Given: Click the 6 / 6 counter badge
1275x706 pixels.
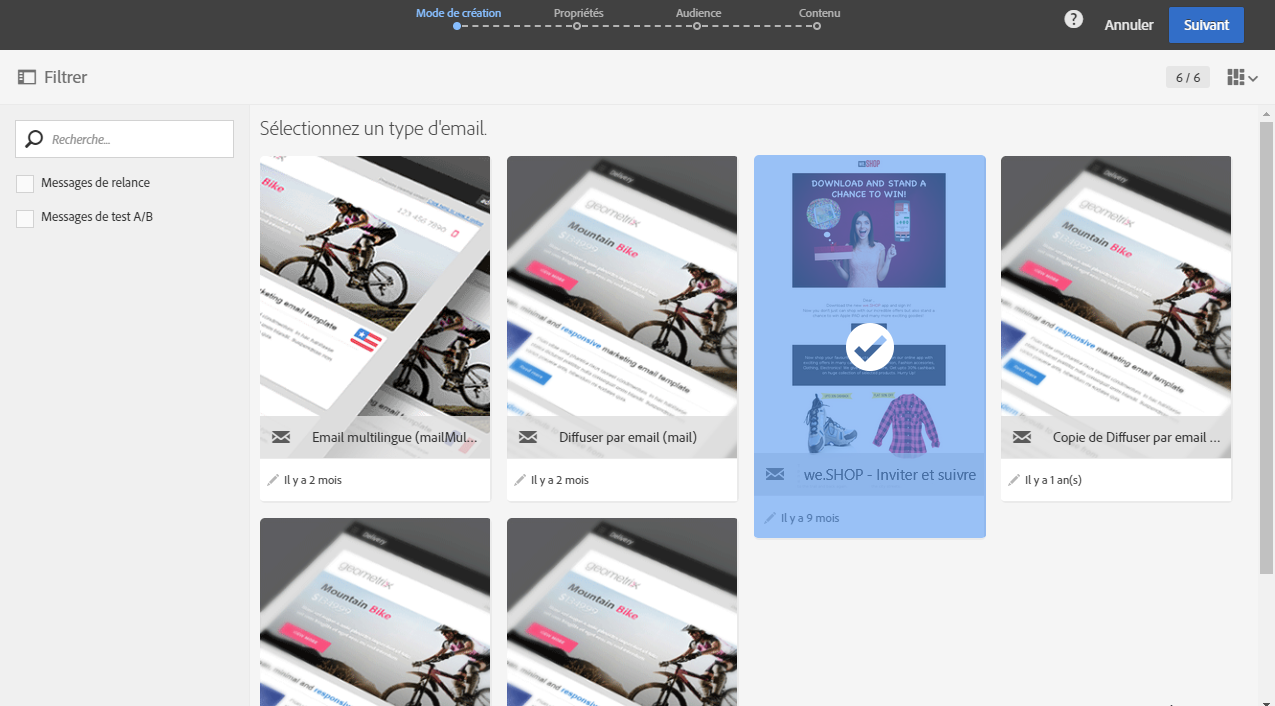Looking at the screenshot, I should (1188, 77).
